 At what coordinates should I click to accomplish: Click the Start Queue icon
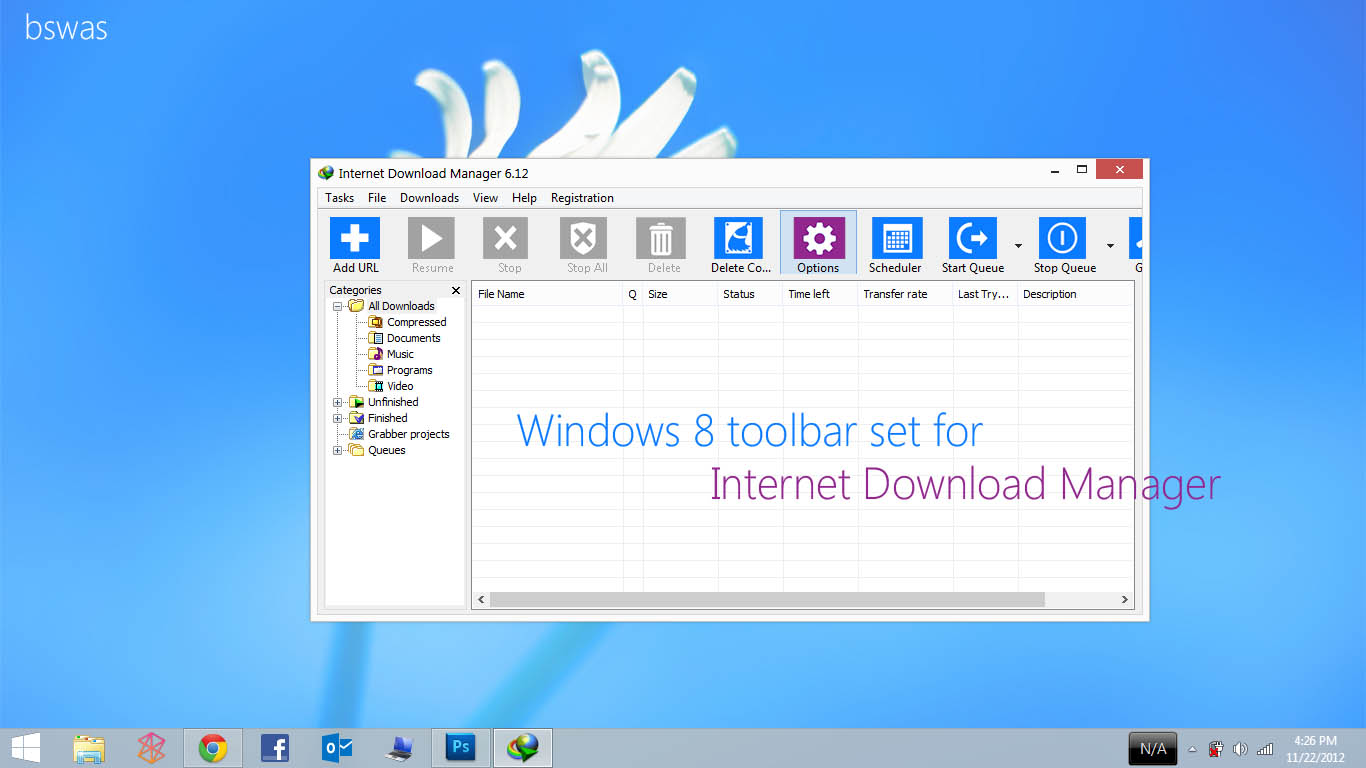click(x=971, y=240)
